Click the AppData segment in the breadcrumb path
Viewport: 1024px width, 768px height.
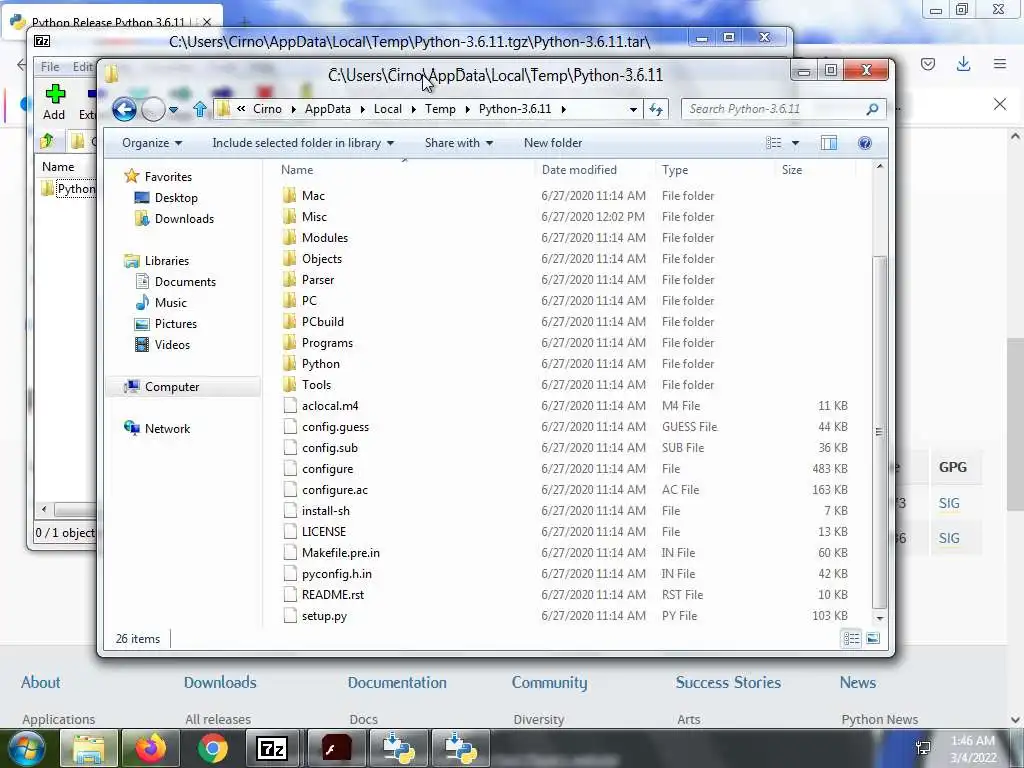coord(327,109)
